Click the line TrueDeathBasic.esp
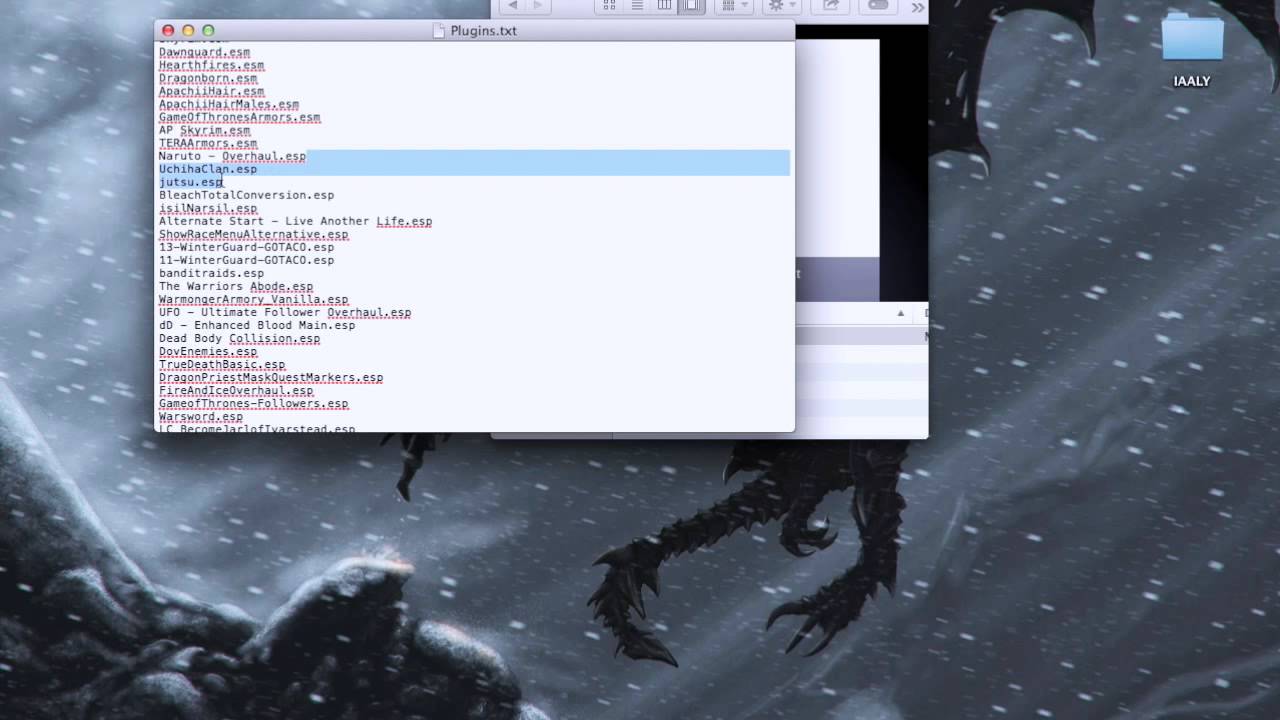This screenshot has height=720, width=1280. point(221,364)
